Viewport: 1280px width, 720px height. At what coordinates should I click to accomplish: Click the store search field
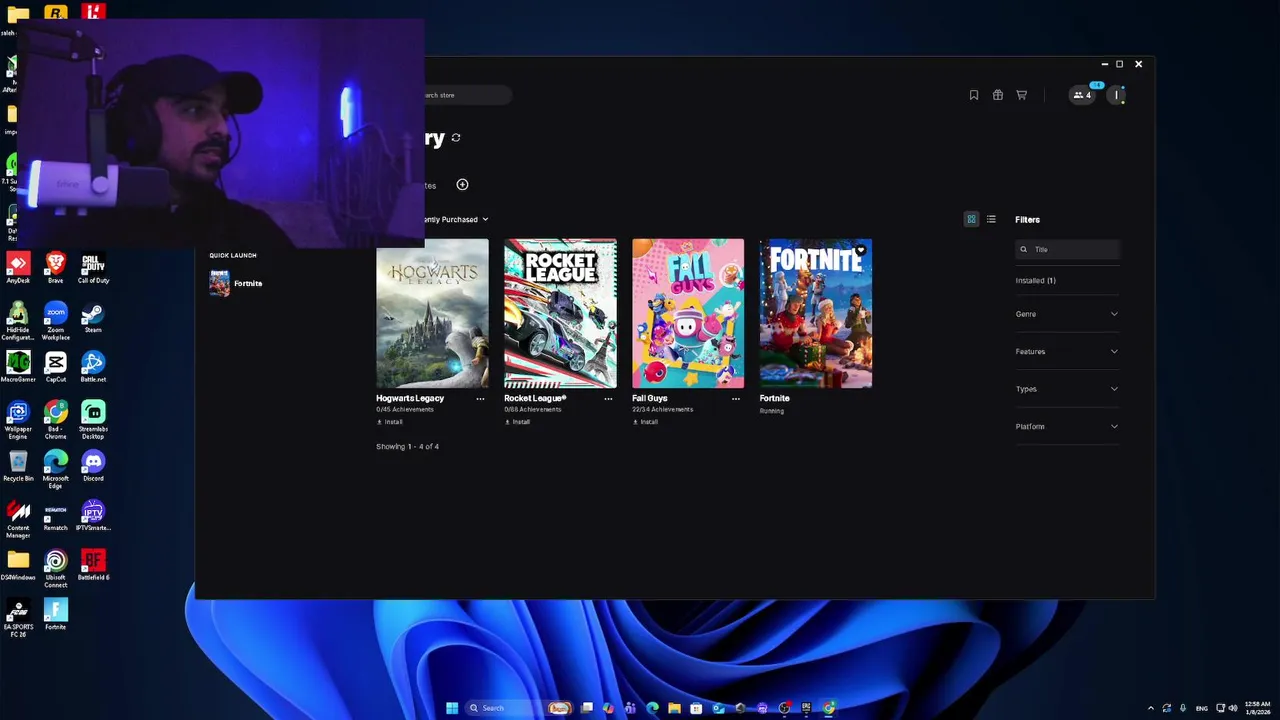[468, 95]
